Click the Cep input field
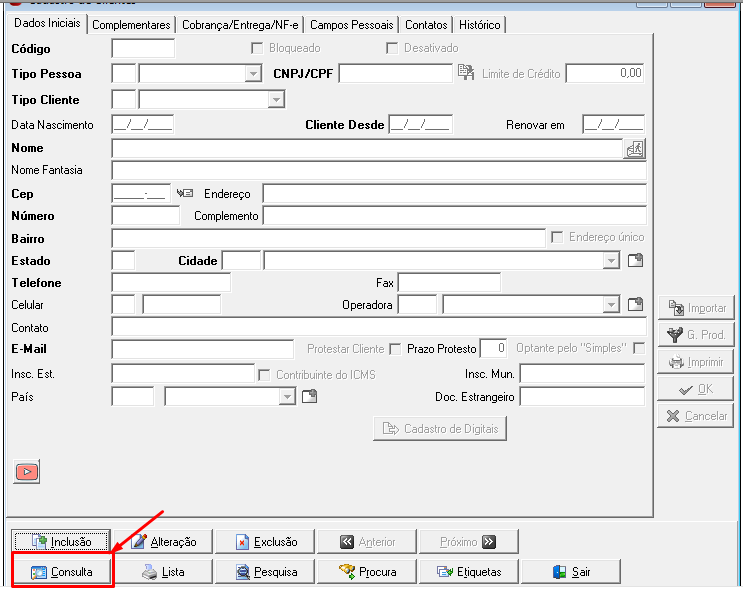This screenshot has height=589, width=743. (x=141, y=193)
